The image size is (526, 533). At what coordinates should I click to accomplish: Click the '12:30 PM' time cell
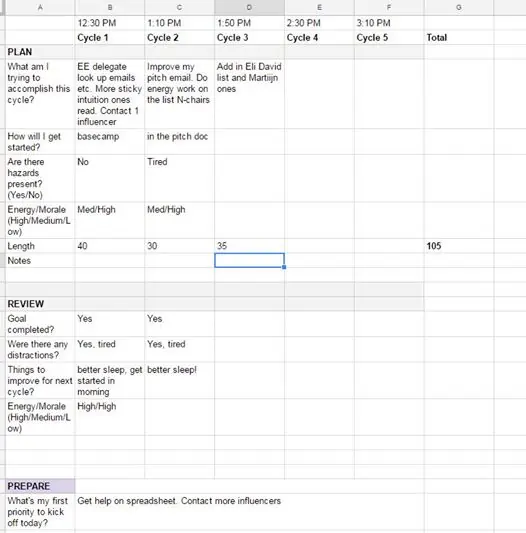pyautogui.click(x=110, y=23)
